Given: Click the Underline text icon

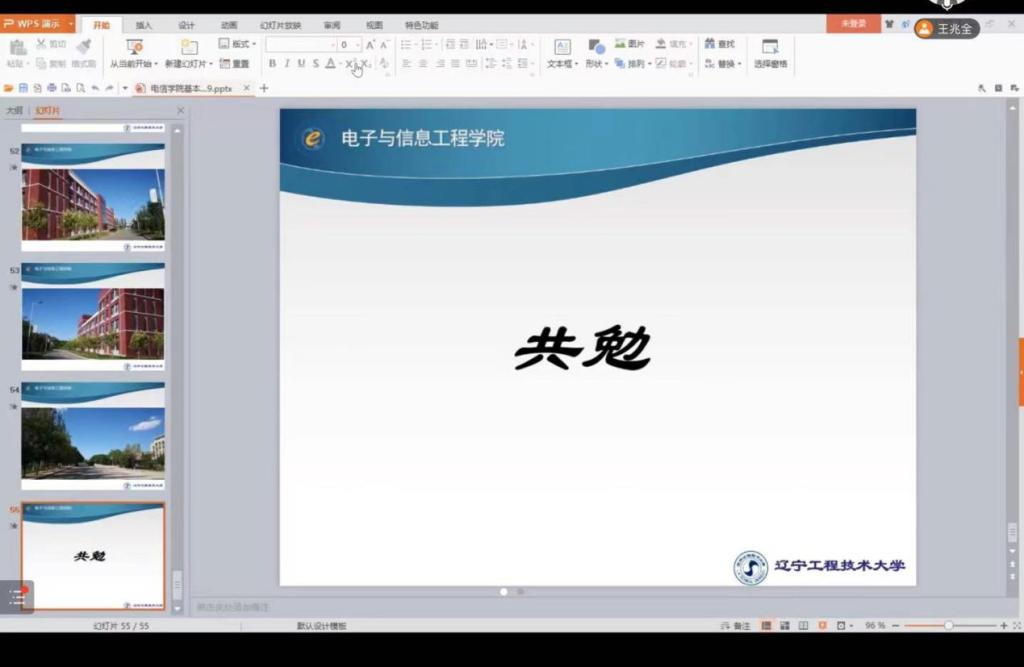Looking at the screenshot, I should (x=301, y=64).
